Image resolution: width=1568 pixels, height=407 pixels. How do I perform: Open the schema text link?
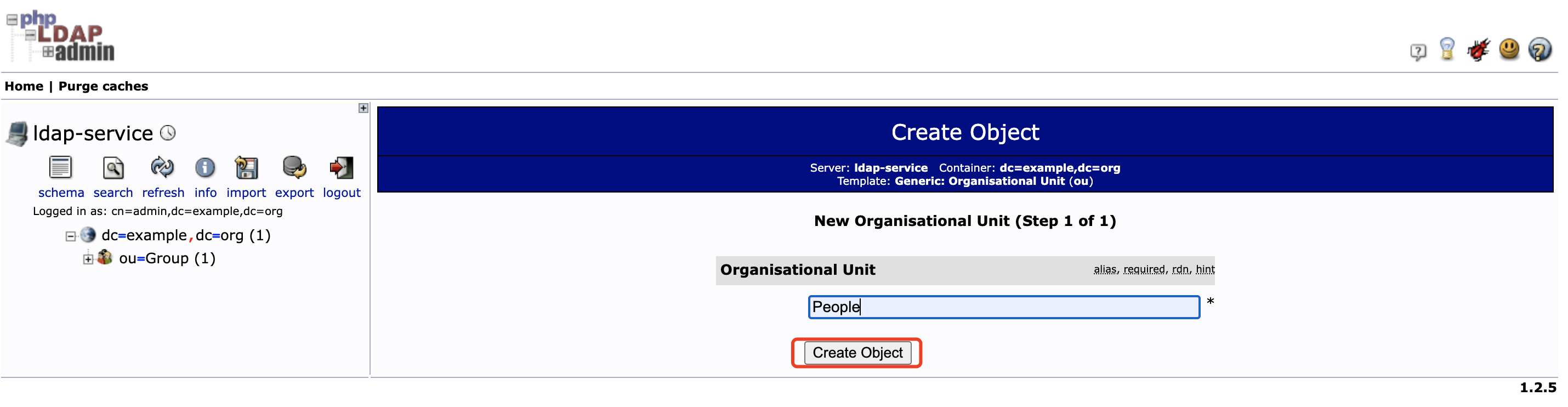pyautogui.click(x=61, y=193)
